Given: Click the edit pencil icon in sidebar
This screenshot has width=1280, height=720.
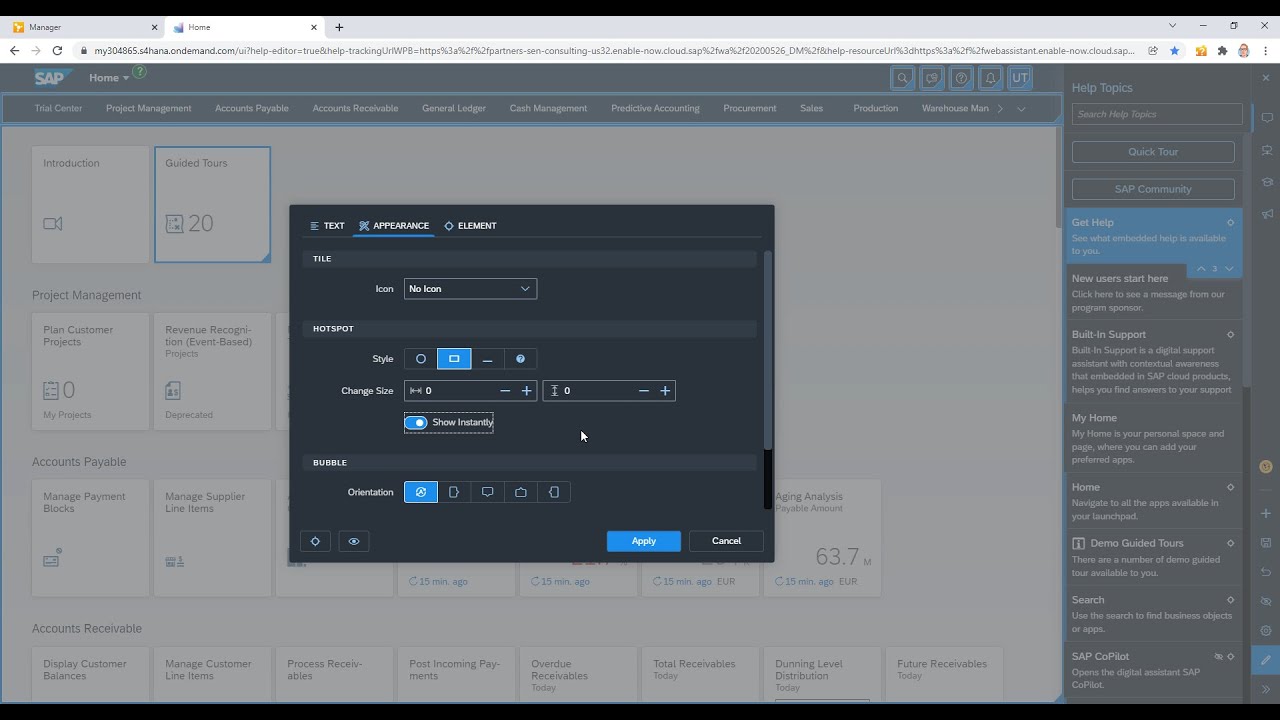Looking at the screenshot, I should 1266,660.
